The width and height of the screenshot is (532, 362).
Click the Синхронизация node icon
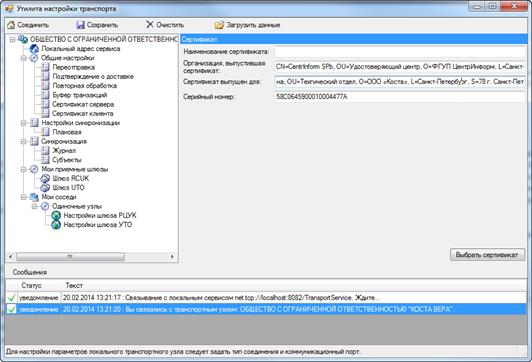coord(34,141)
